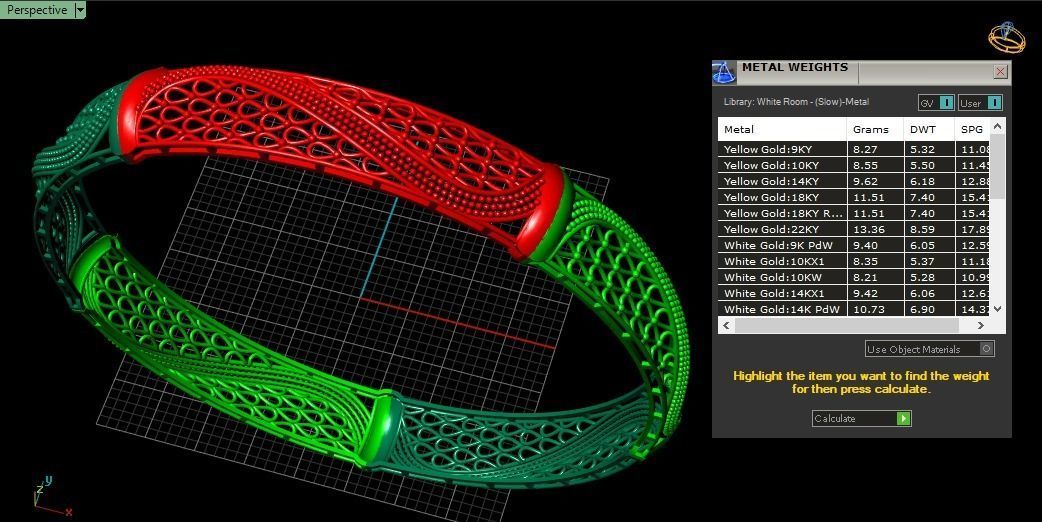
Task: Click the 6.90 DWT cell
Action: [929, 309]
